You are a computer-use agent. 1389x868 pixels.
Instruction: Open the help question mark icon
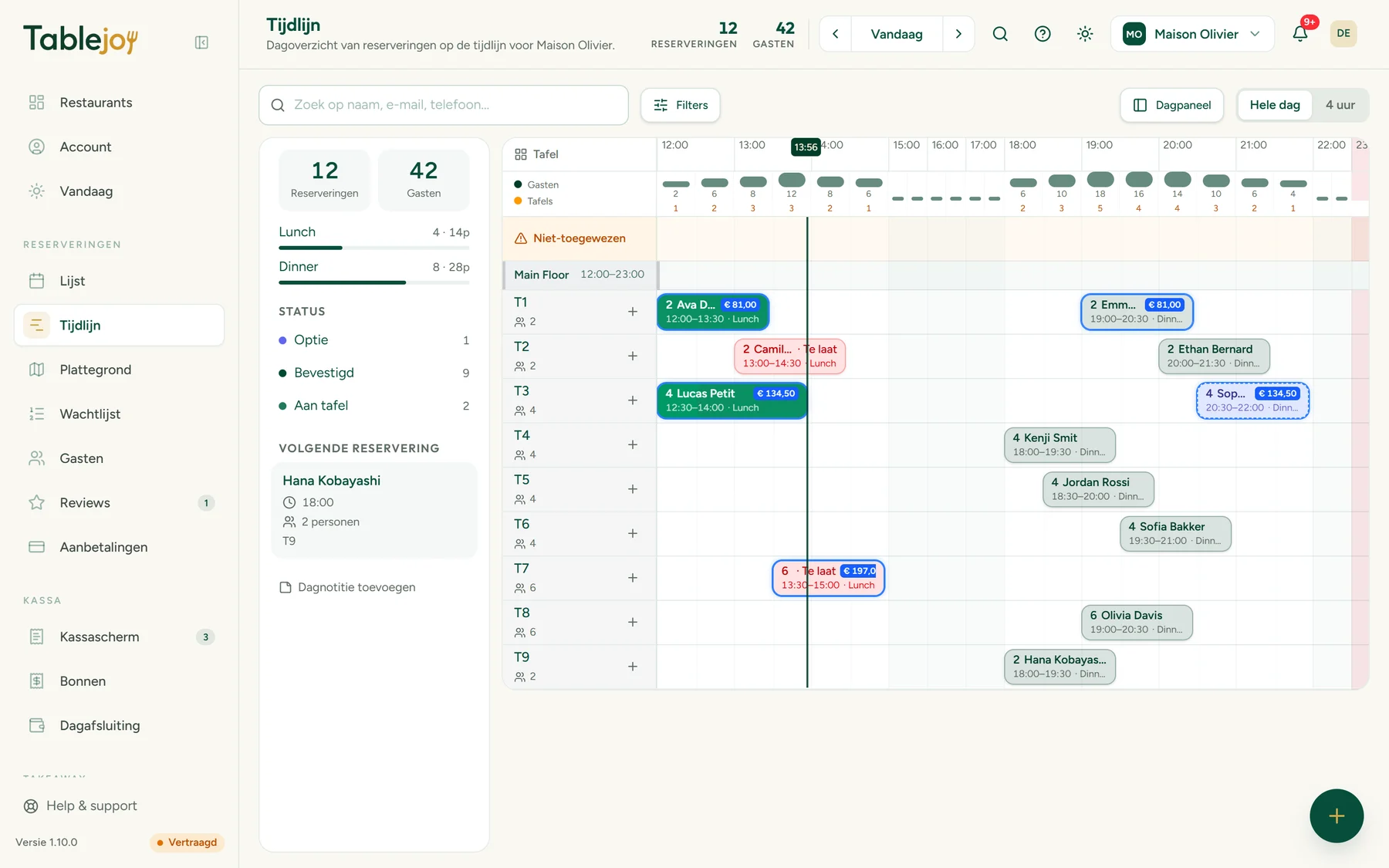click(1043, 34)
